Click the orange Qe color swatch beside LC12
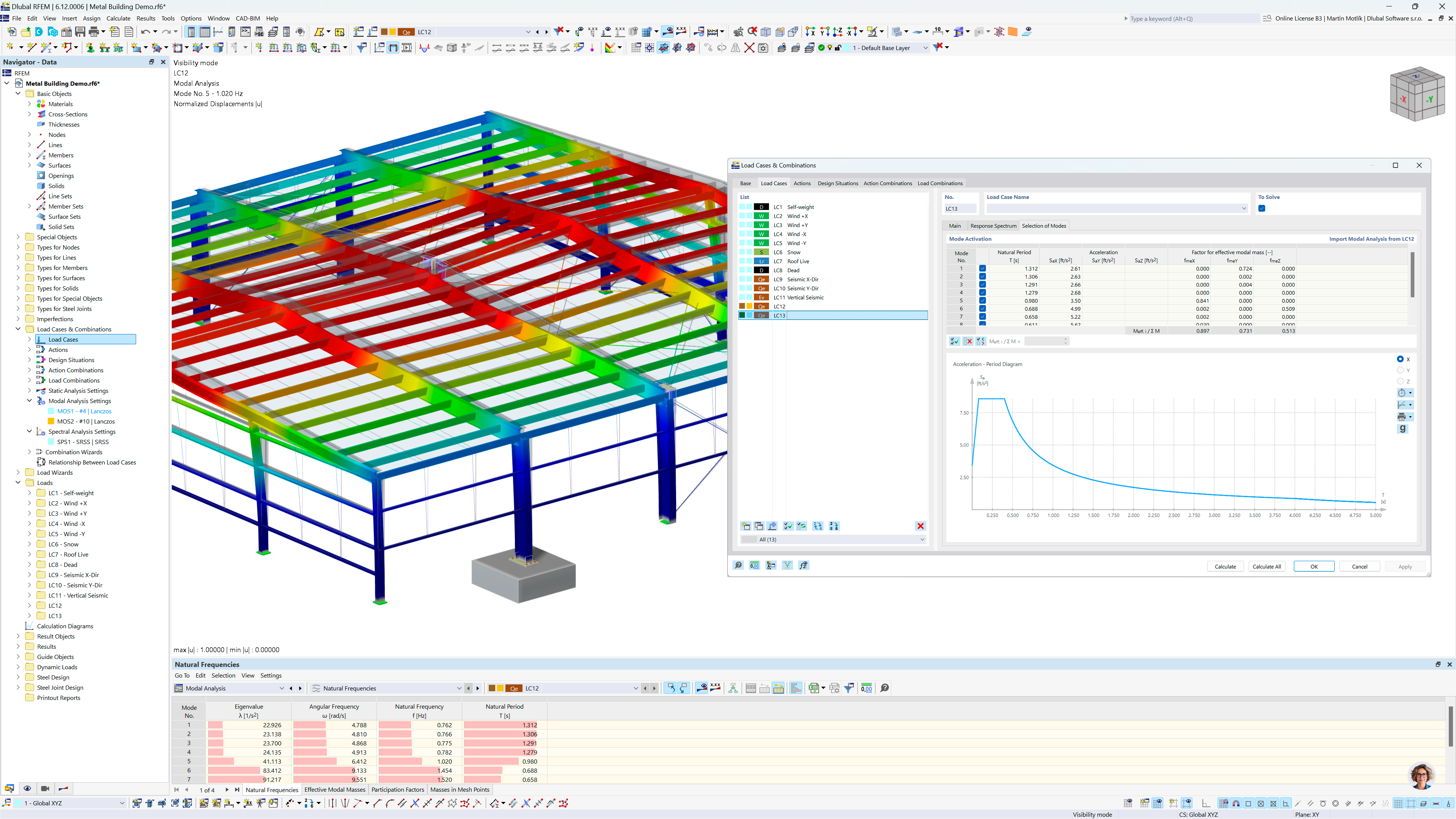The width and height of the screenshot is (1456, 819). (761, 306)
